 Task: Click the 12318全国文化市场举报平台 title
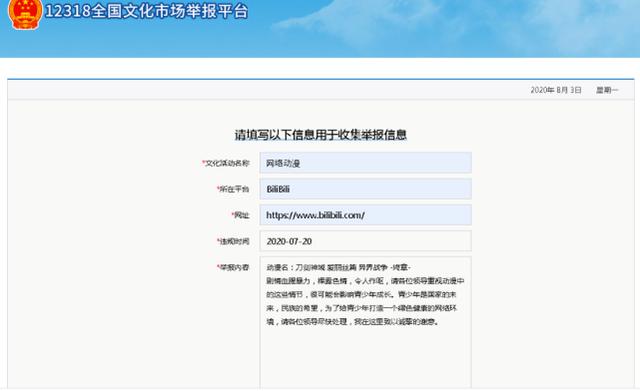[x=147, y=11]
